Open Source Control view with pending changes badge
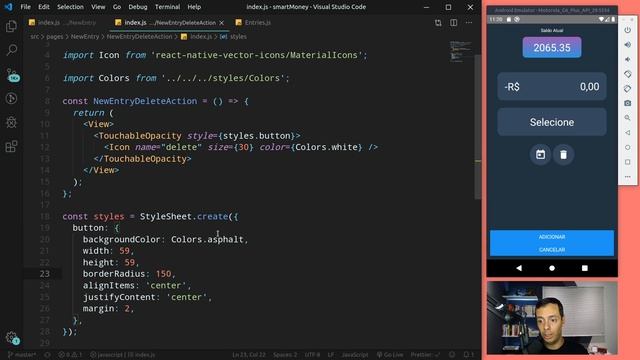The image size is (640, 360). click(12, 75)
